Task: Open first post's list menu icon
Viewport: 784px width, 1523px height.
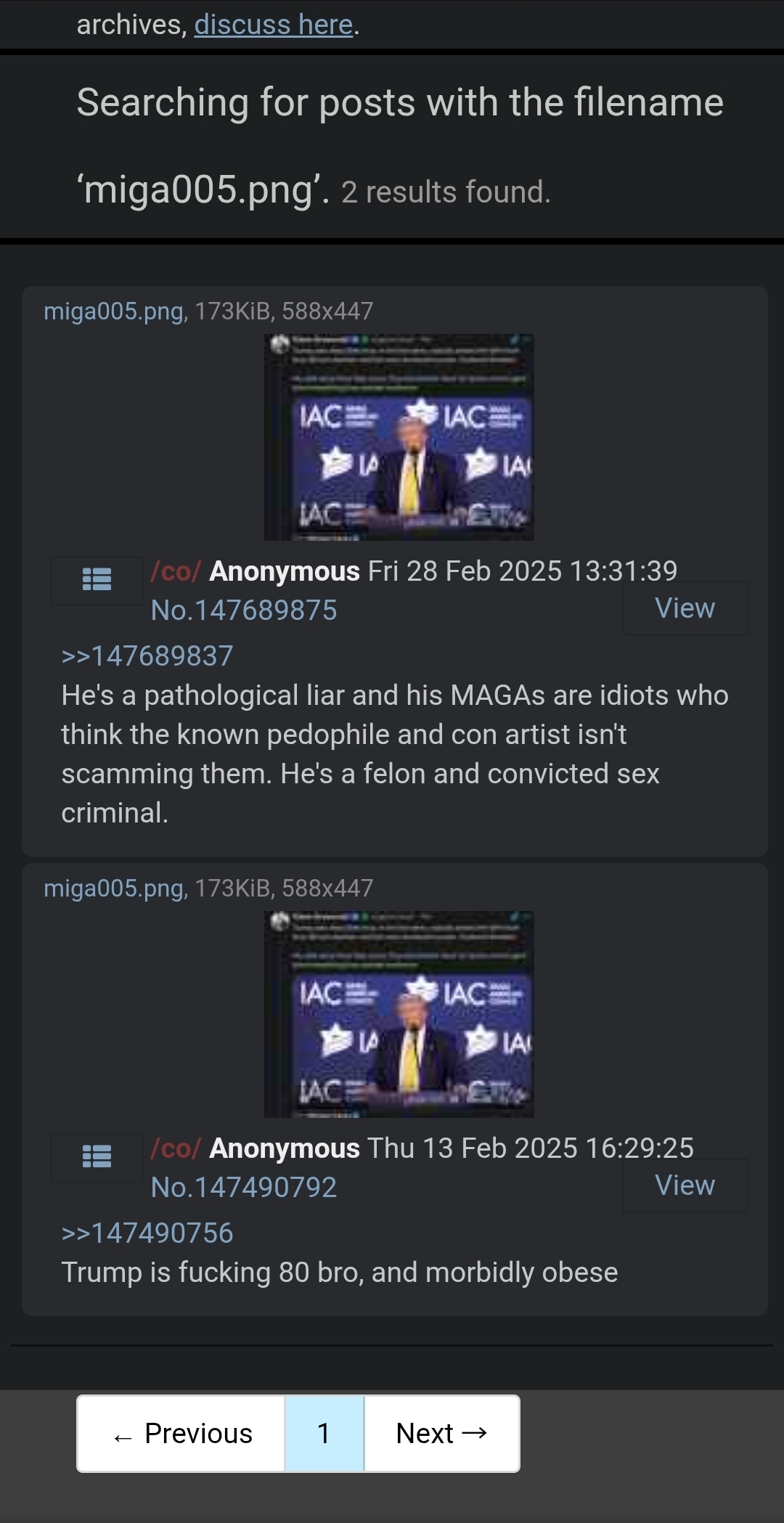Action: [x=97, y=580]
